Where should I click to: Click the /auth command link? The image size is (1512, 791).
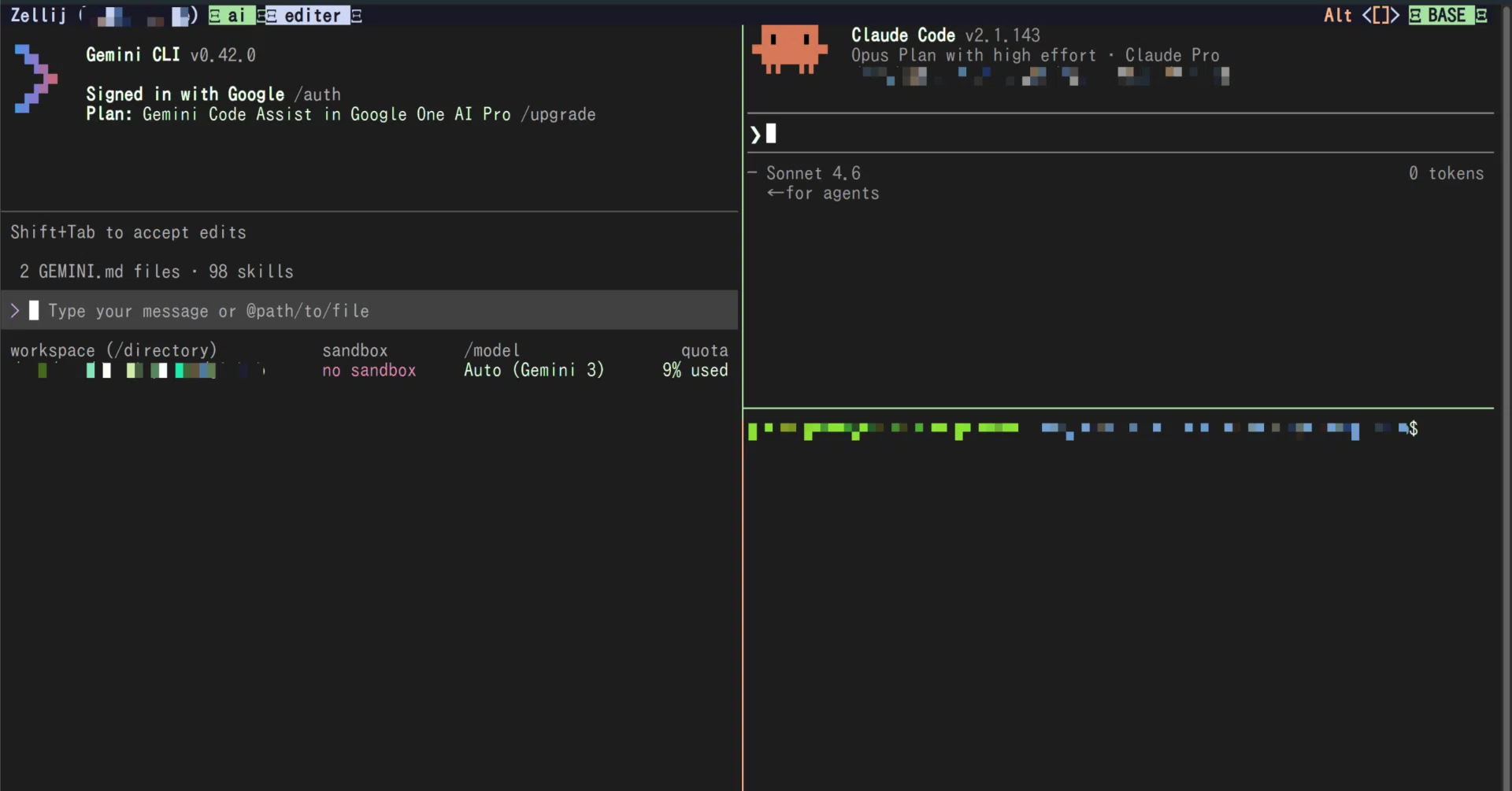coord(317,94)
